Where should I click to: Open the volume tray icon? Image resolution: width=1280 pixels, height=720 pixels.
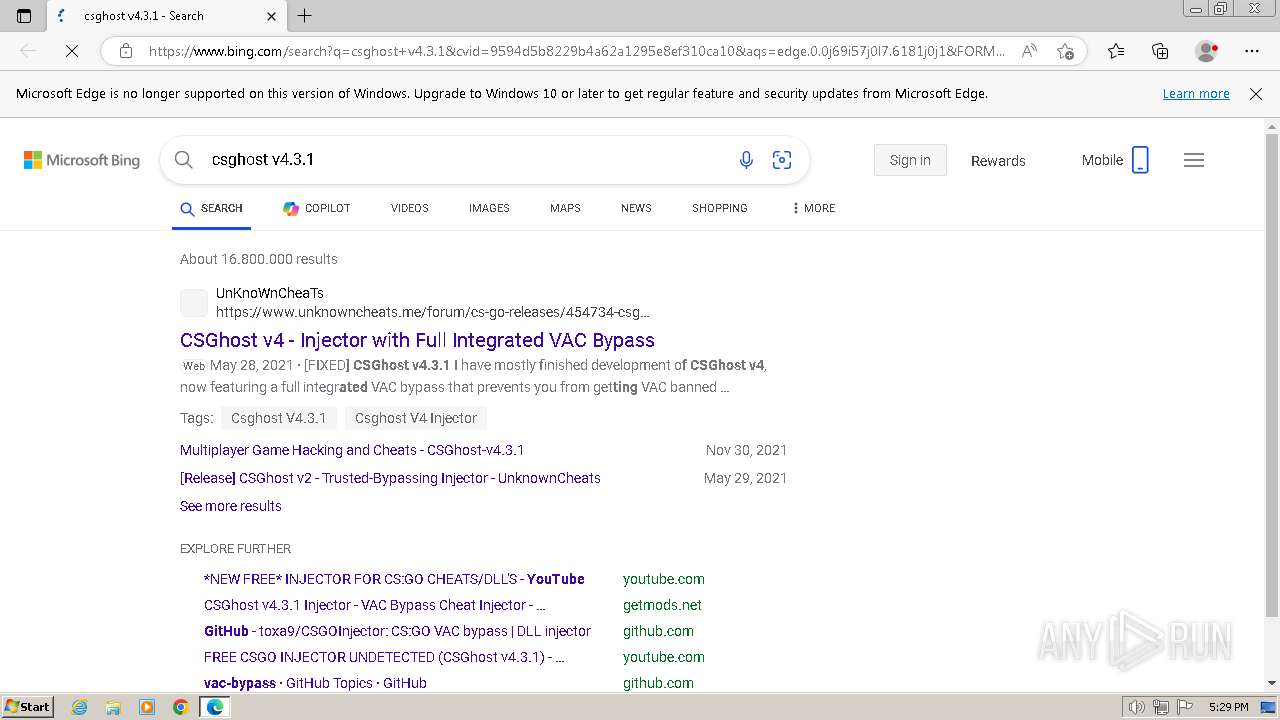1136,707
